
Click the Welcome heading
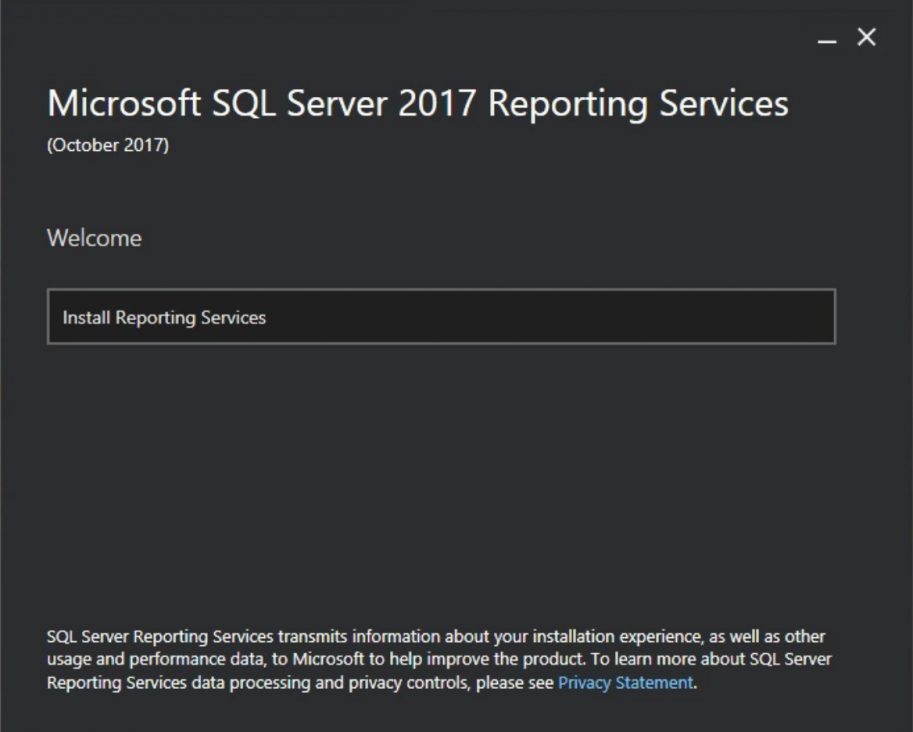[x=93, y=238]
